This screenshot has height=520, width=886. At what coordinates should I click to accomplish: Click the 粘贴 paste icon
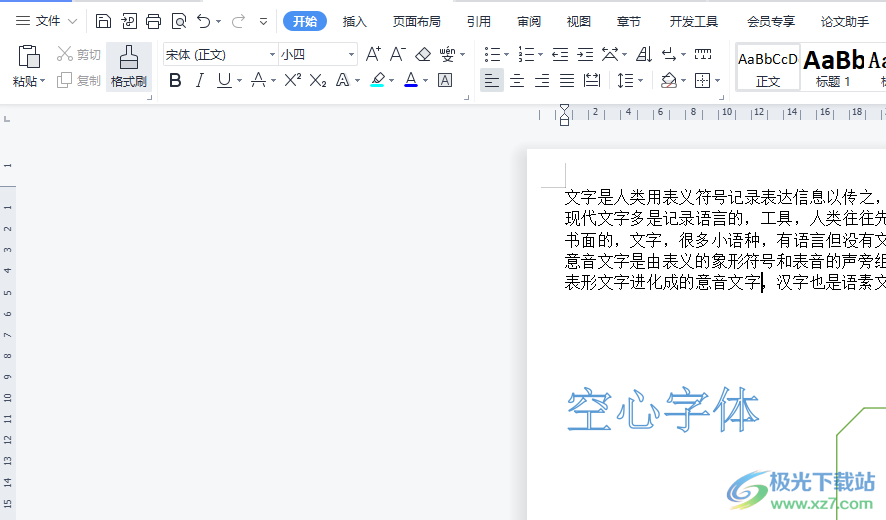tap(28, 57)
